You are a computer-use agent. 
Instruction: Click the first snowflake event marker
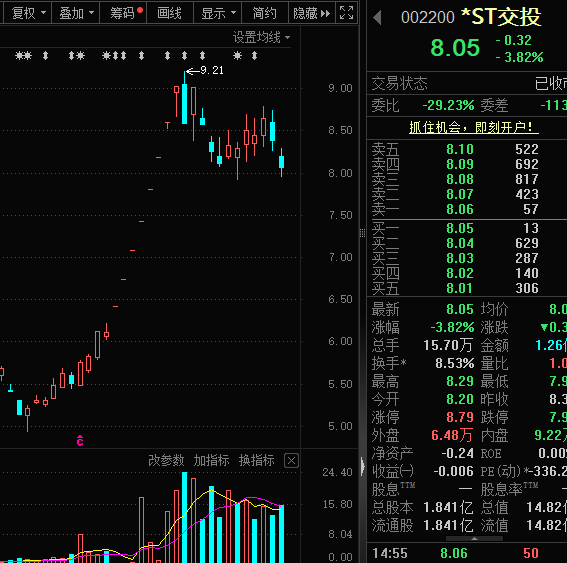(20, 56)
